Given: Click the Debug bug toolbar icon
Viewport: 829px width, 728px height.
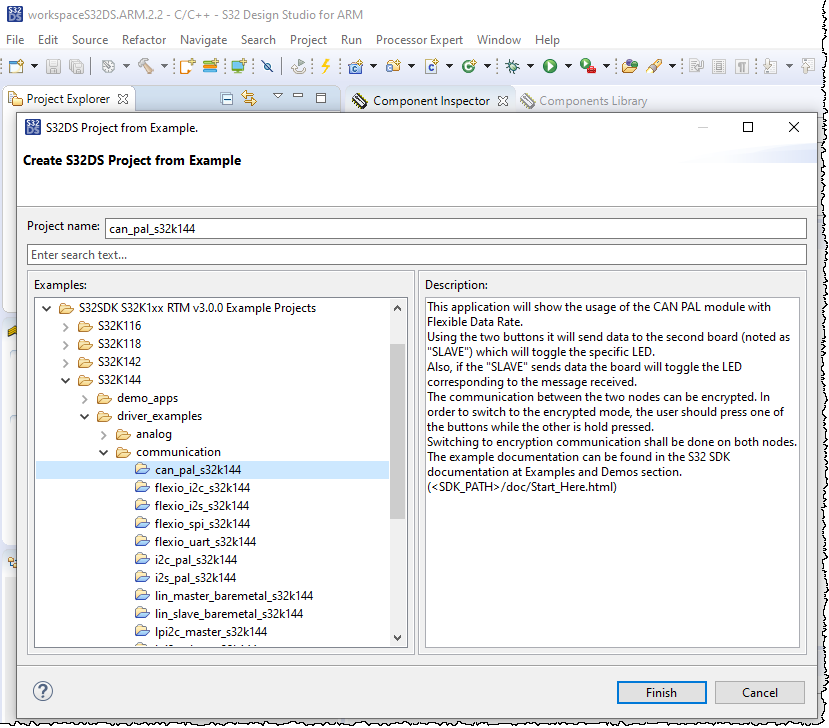Looking at the screenshot, I should [x=512, y=66].
